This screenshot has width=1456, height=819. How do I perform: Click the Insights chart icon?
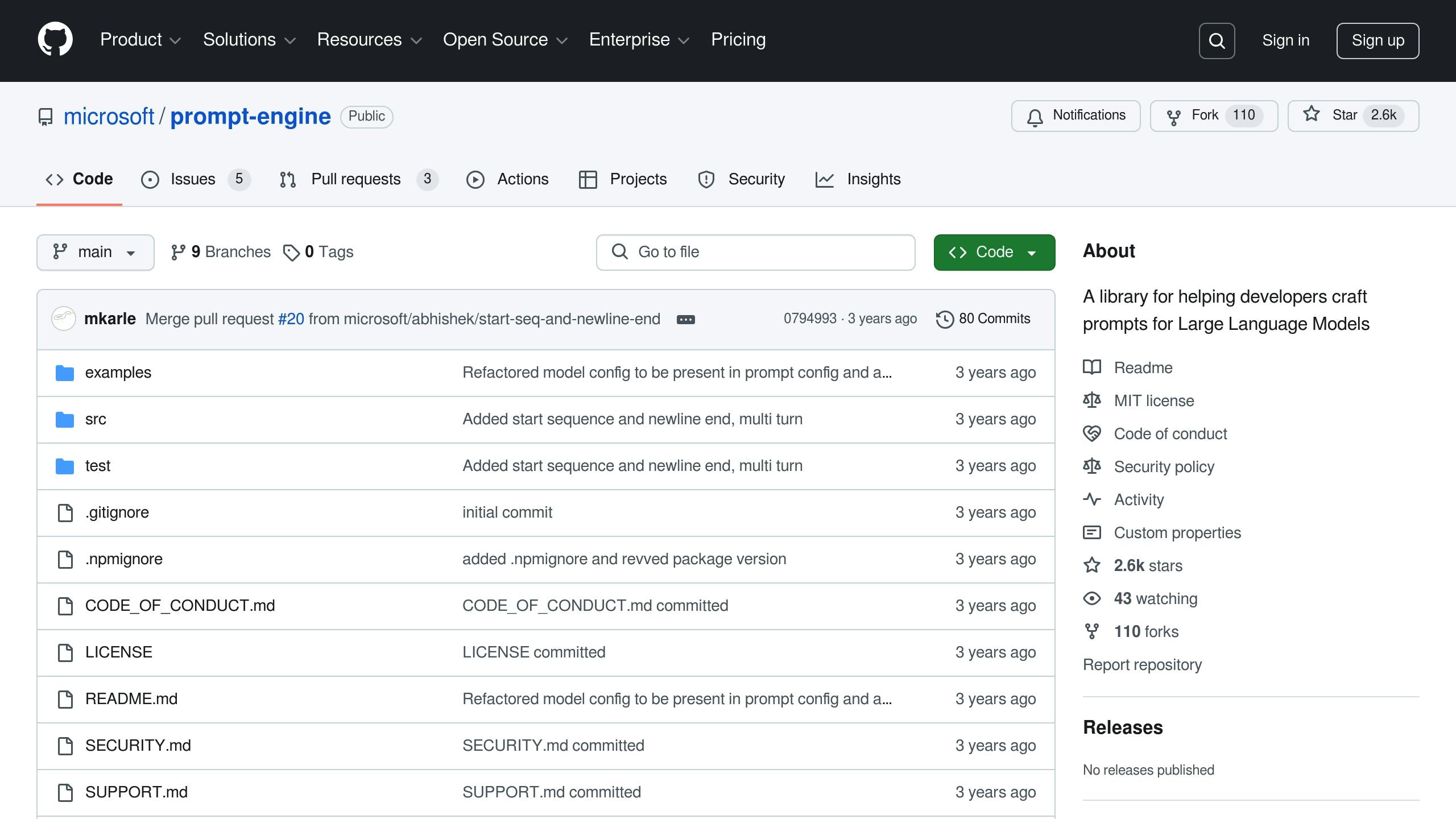[826, 180]
